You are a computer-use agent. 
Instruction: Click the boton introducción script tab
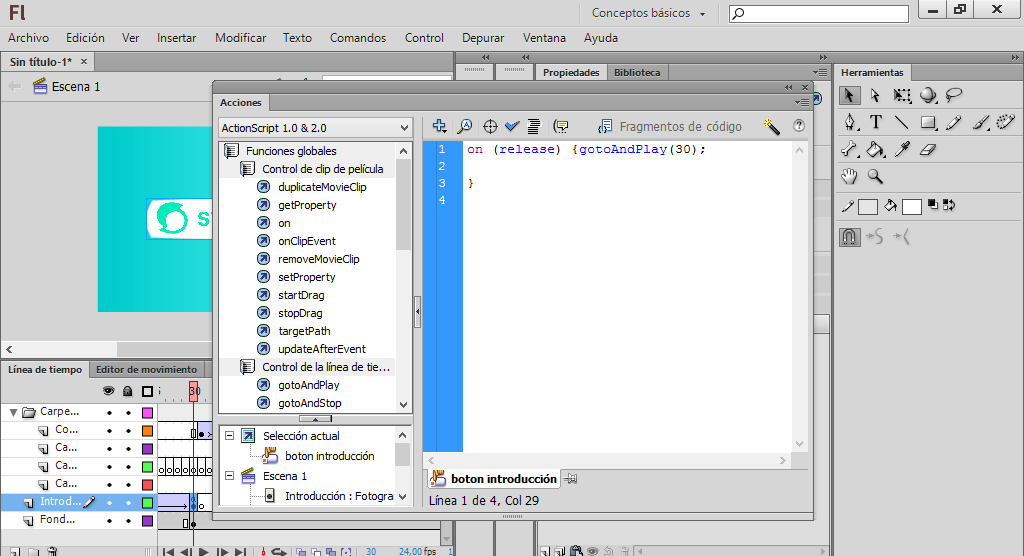[x=494, y=479]
